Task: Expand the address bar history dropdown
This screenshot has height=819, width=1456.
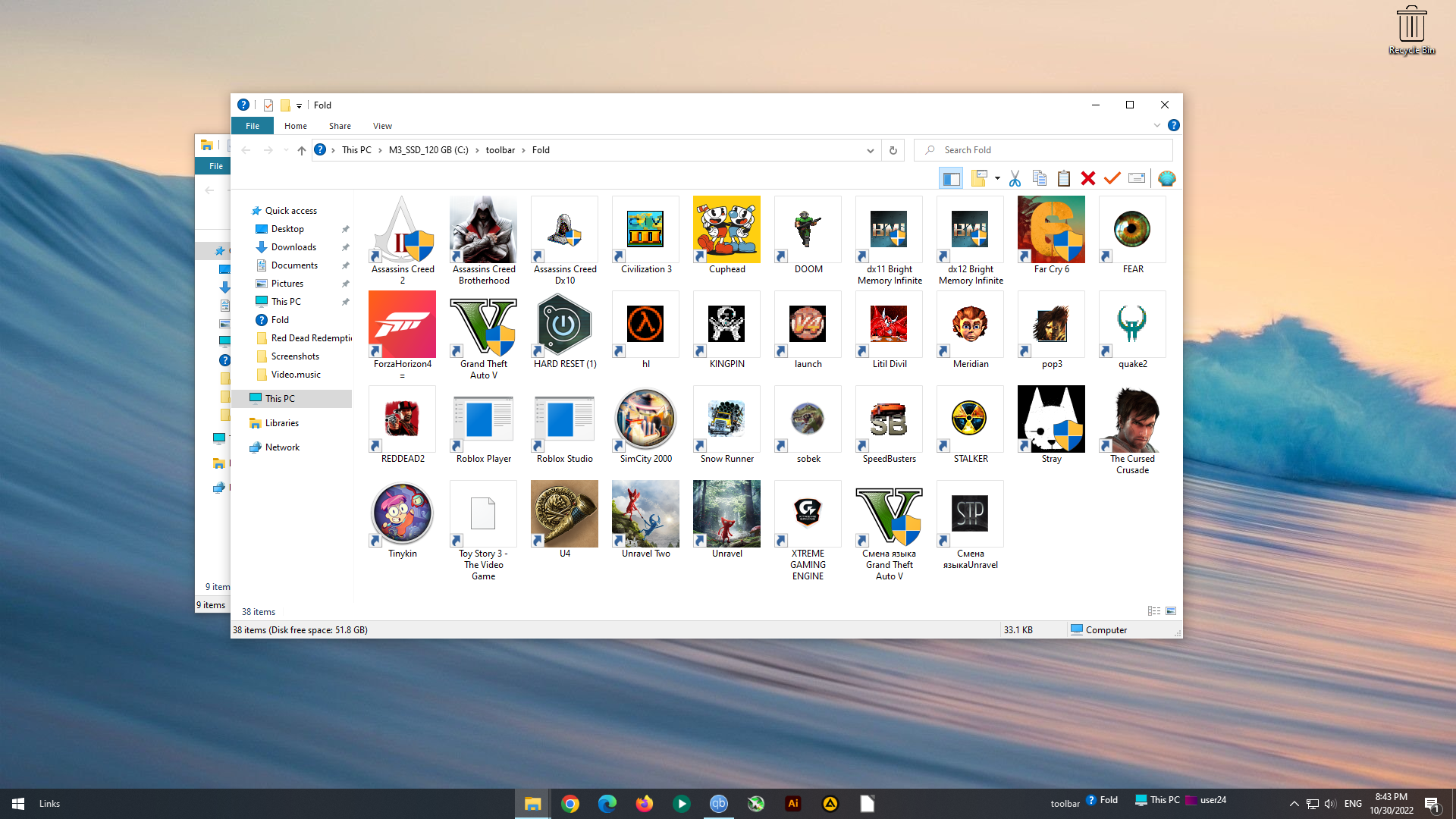Action: coord(871,150)
